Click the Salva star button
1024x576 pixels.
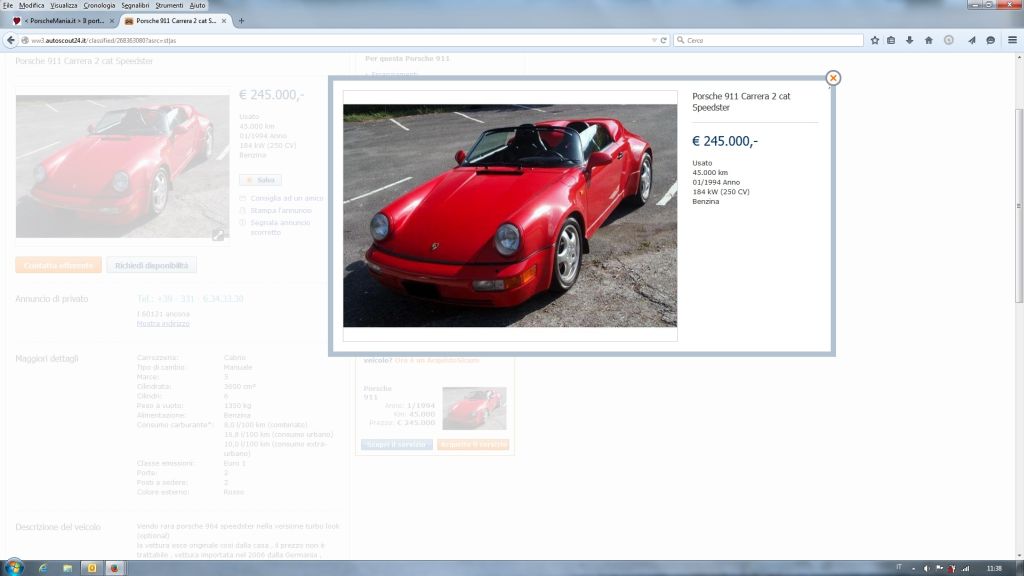[x=260, y=180]
